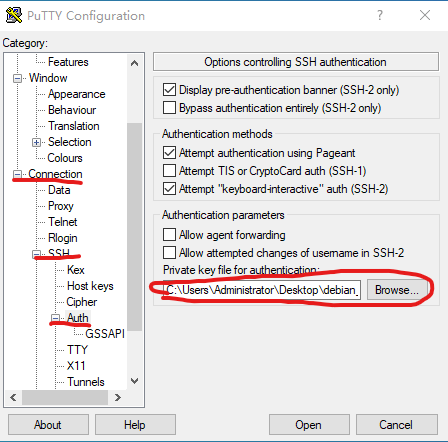Select the Host keys category

90,286
